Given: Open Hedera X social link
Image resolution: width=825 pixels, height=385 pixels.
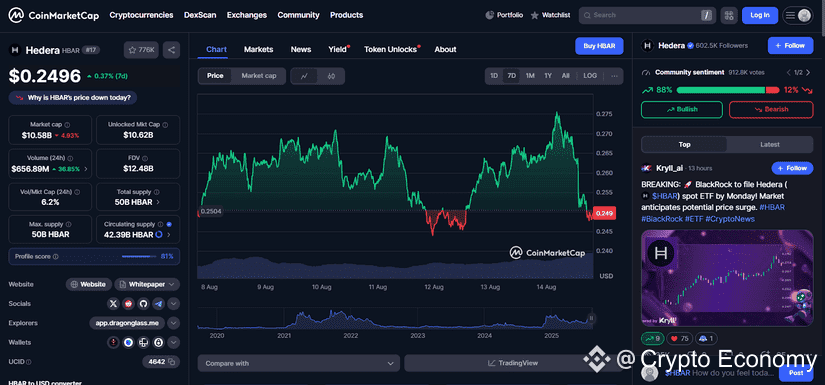Looking at the screenshot, I should coord(113,303).
